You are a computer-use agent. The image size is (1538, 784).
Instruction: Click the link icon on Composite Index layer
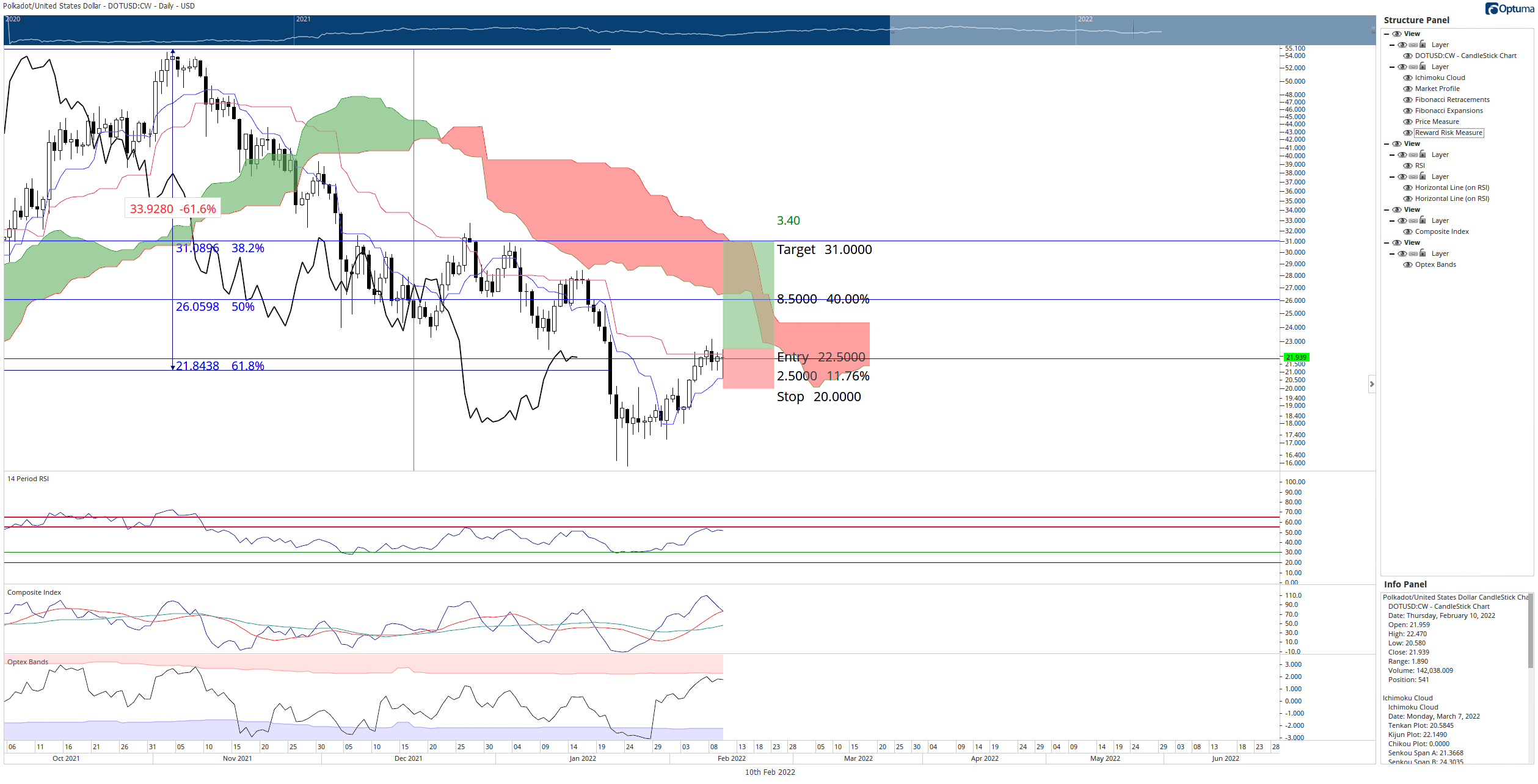1413,220
